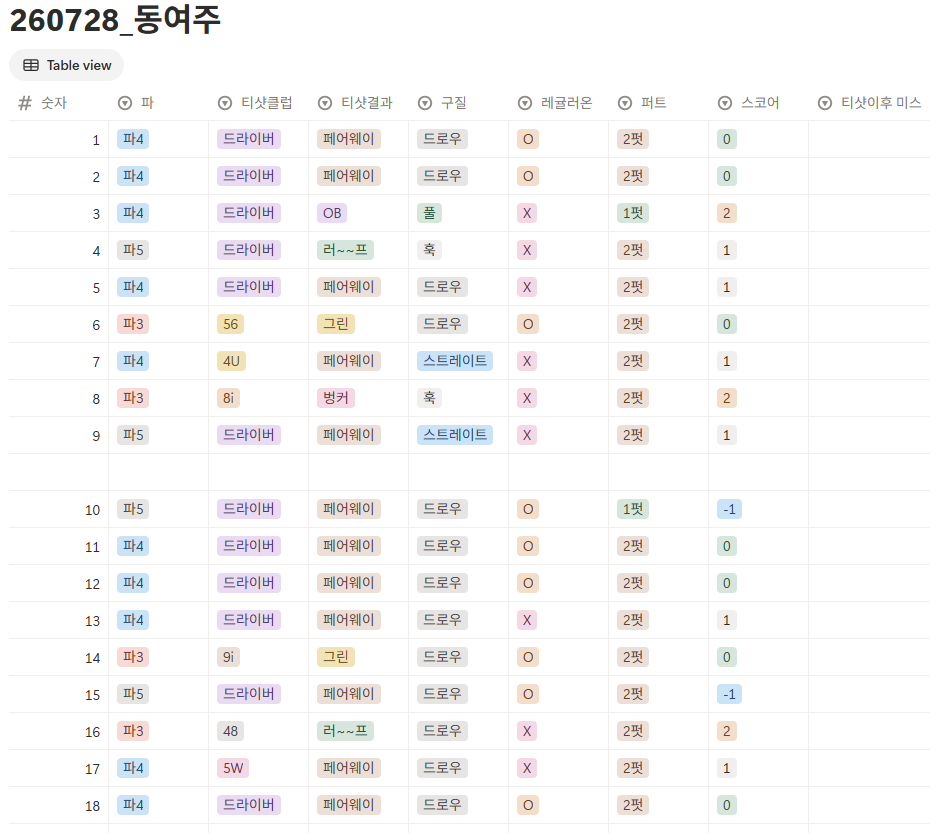This screenshot has width=930, height=833.
Task: Select the 풀 tag in row 3
Action: [429, 213]
